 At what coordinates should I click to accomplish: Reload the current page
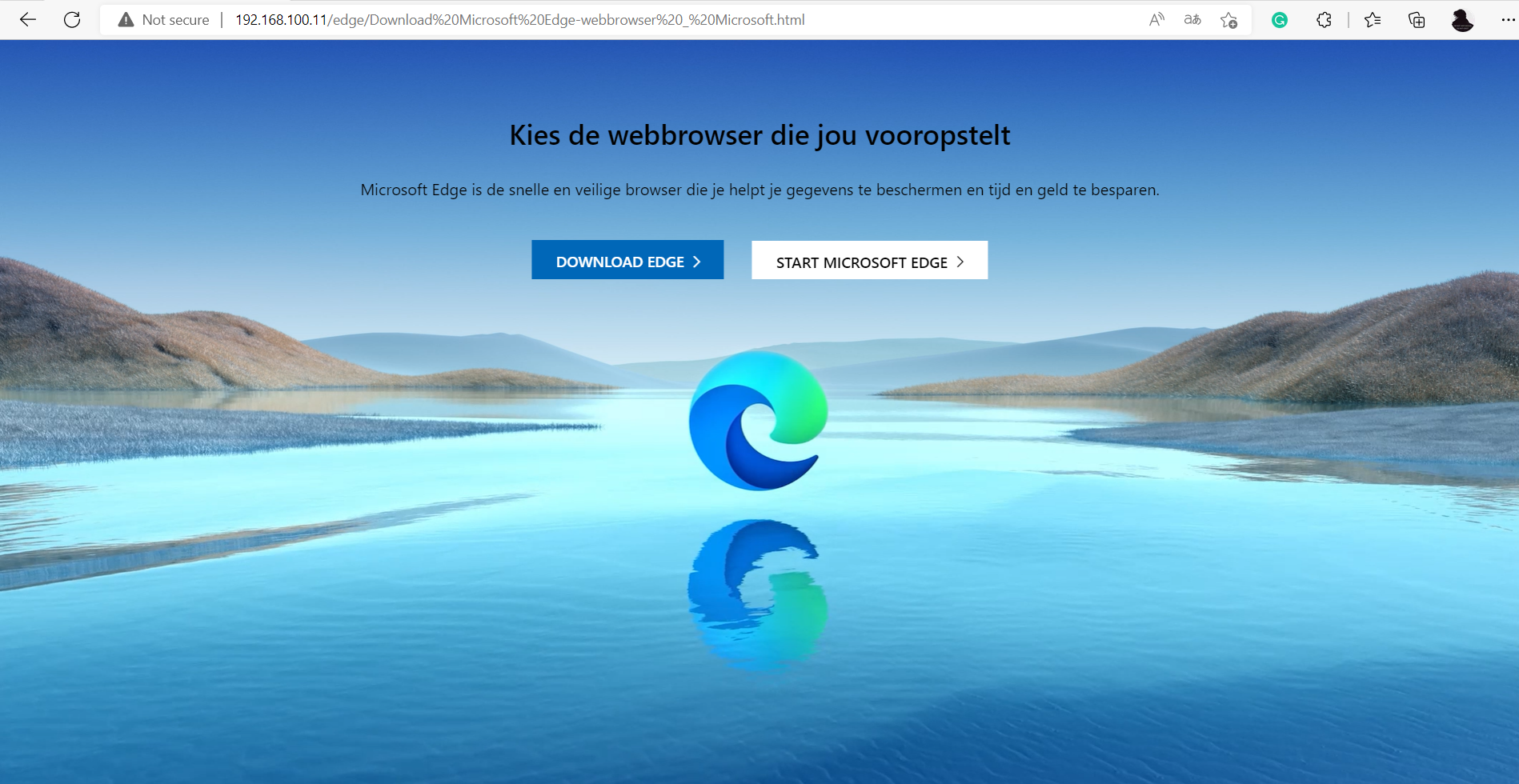point(72,20)
